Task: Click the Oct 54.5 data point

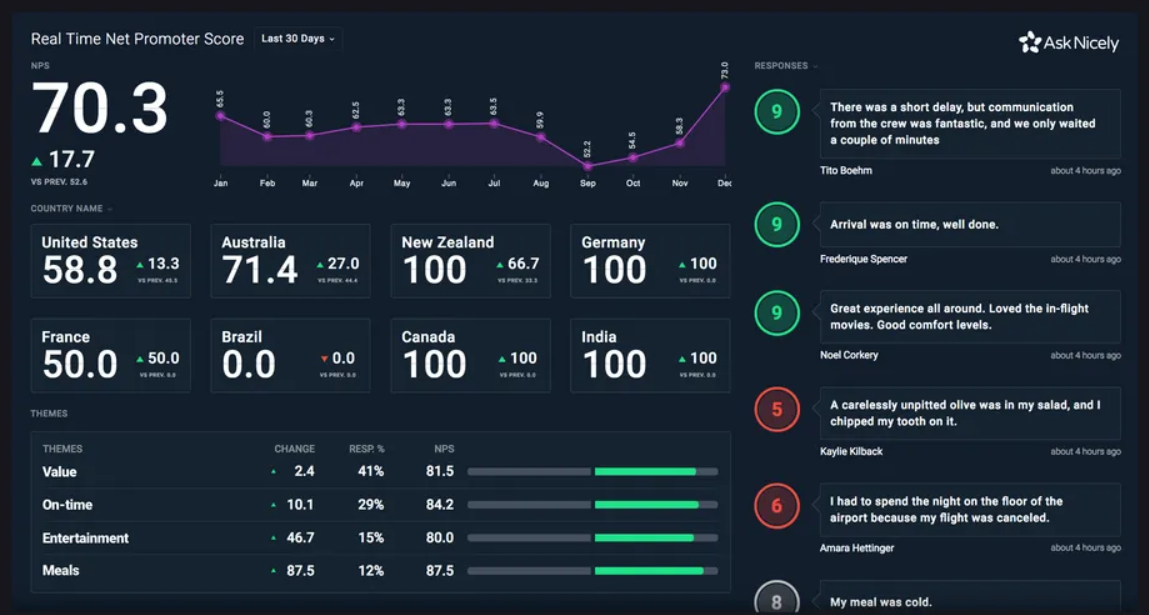Action: pos(633,158)
